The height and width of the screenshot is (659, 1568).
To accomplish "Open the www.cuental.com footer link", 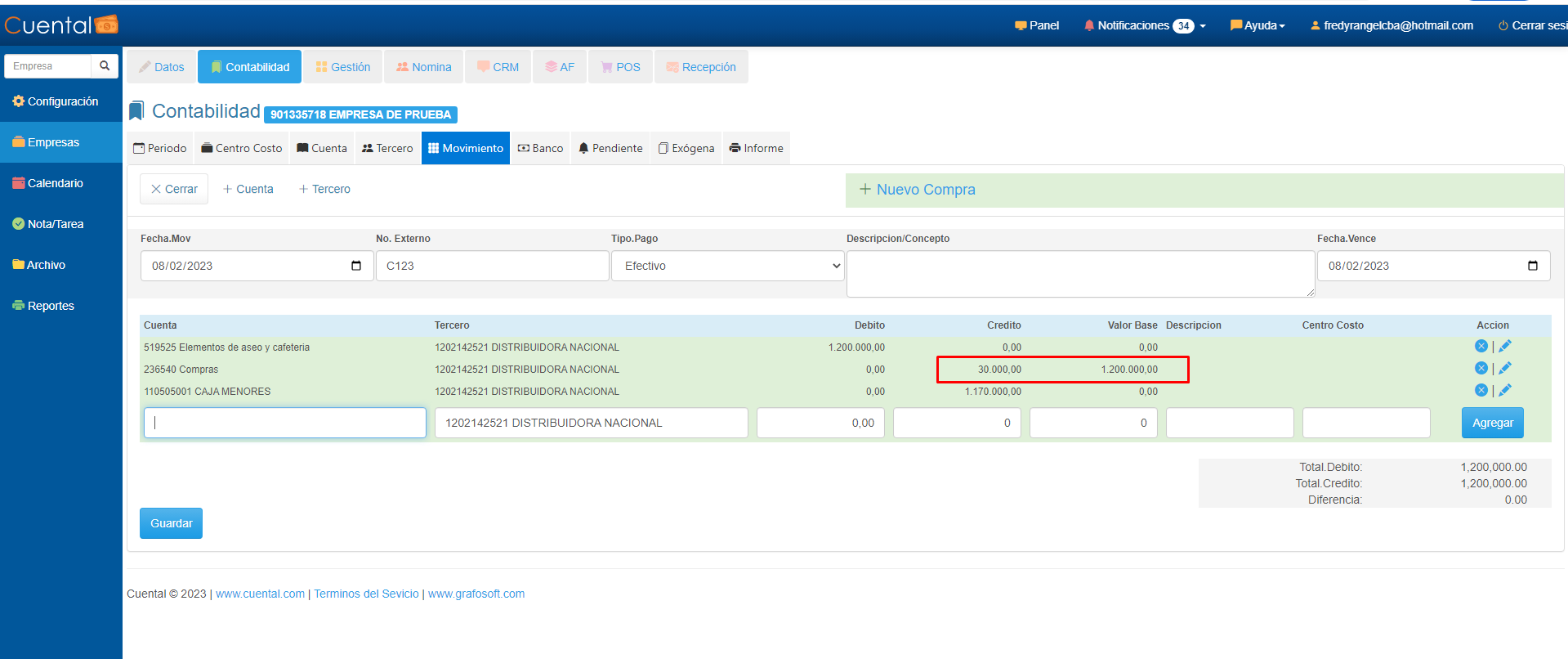I will (260, 594).
